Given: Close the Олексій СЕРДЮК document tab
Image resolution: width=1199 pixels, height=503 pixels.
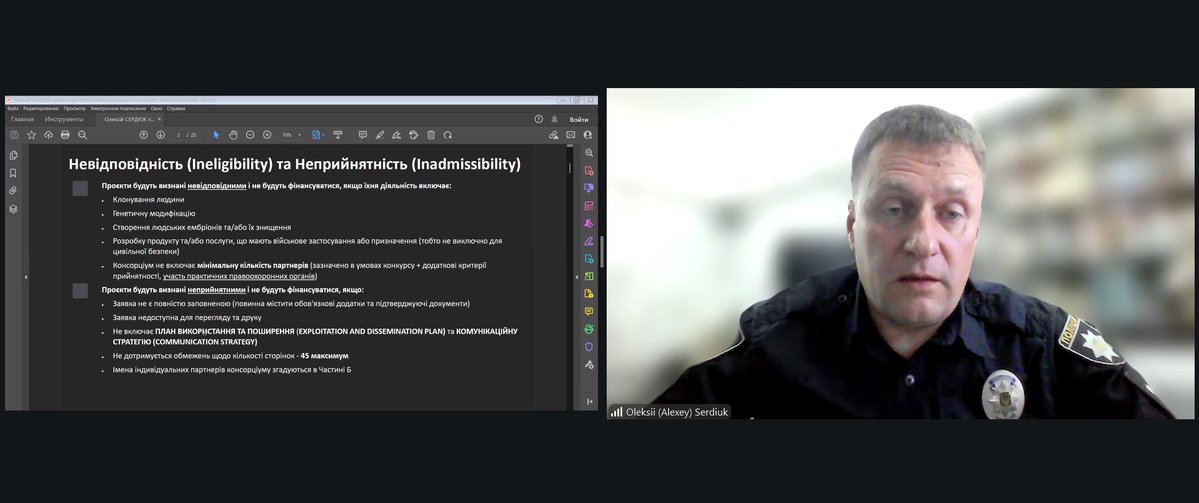Looking at the screenshot, I should point(159,119).
